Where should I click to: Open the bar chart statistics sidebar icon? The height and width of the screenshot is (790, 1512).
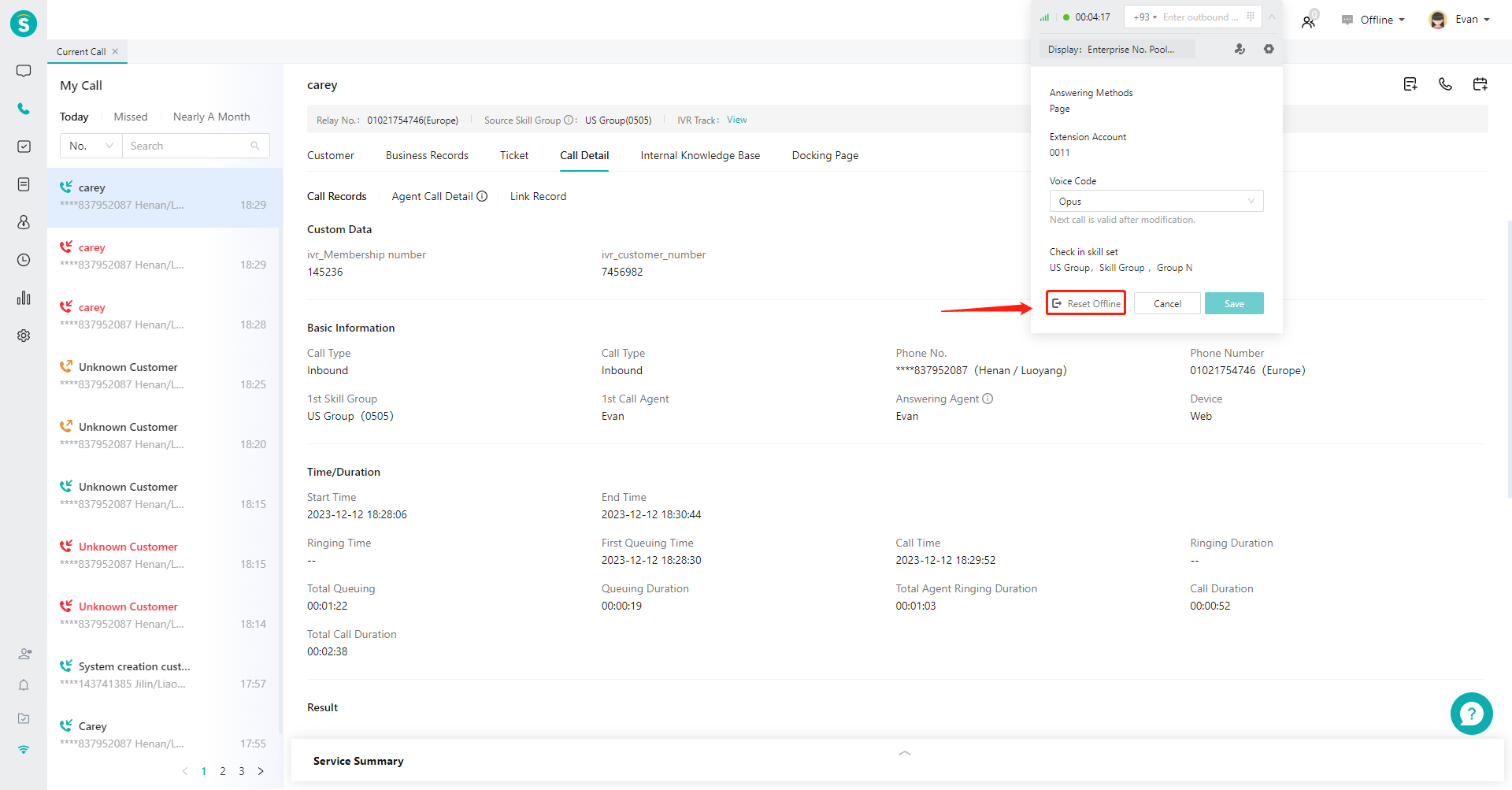(24, 298)
